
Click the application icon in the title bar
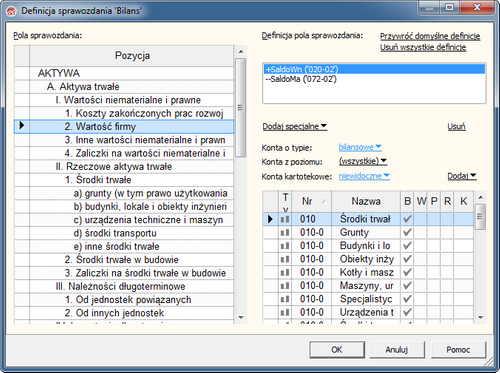pos(12,11)
